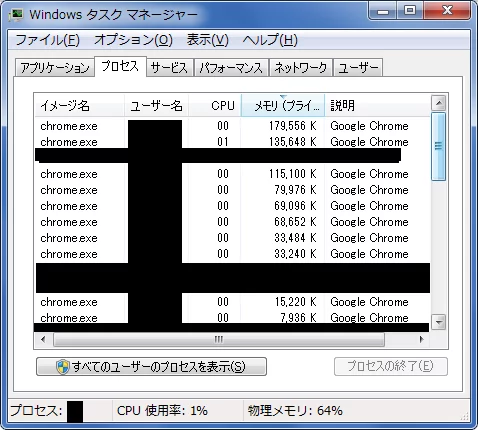The image size is (478, 430).
Task: Open the ファイル(F) menu
Action: tap(47, 40)
